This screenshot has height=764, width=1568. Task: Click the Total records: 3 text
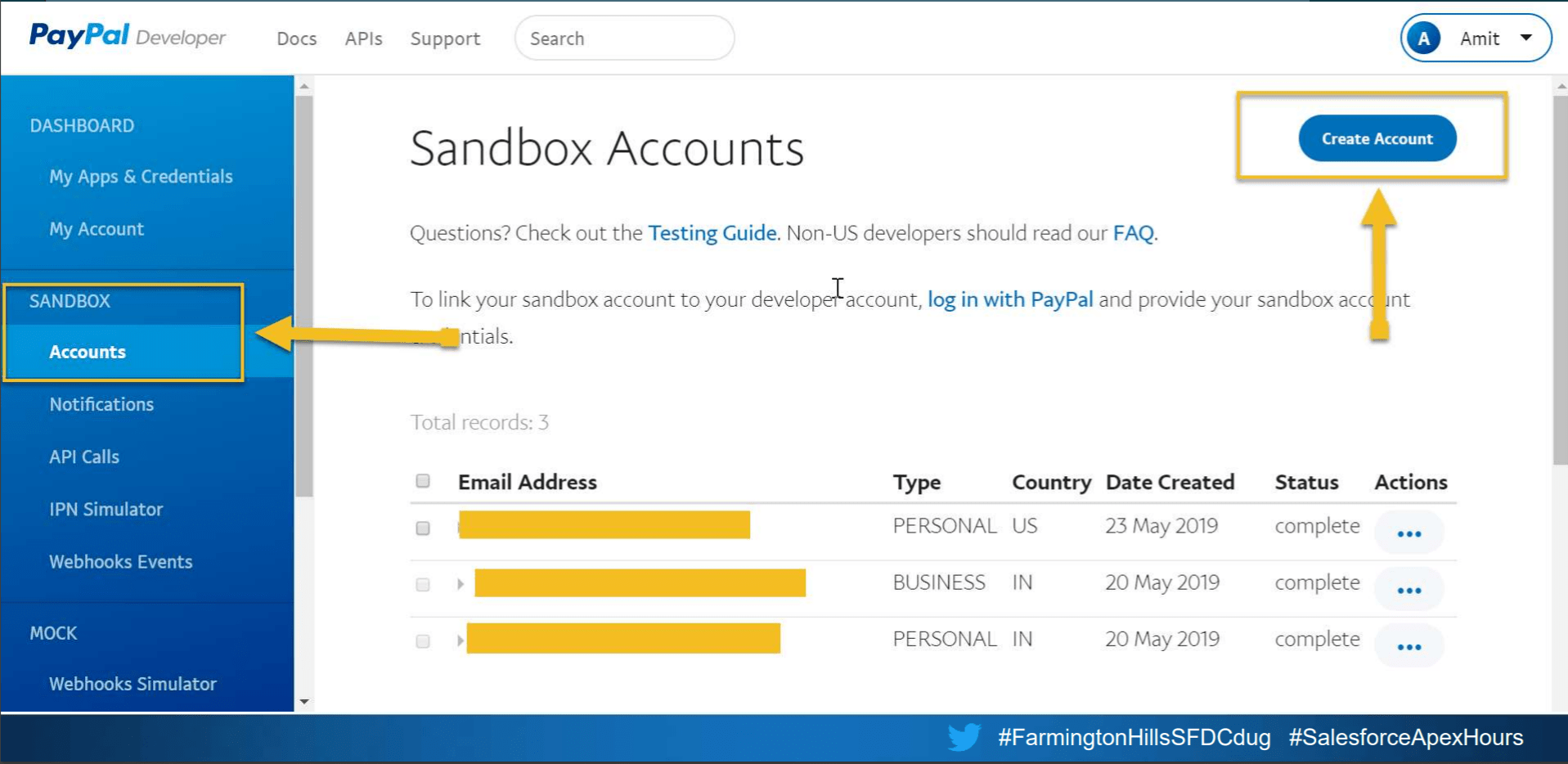[479, 422]
